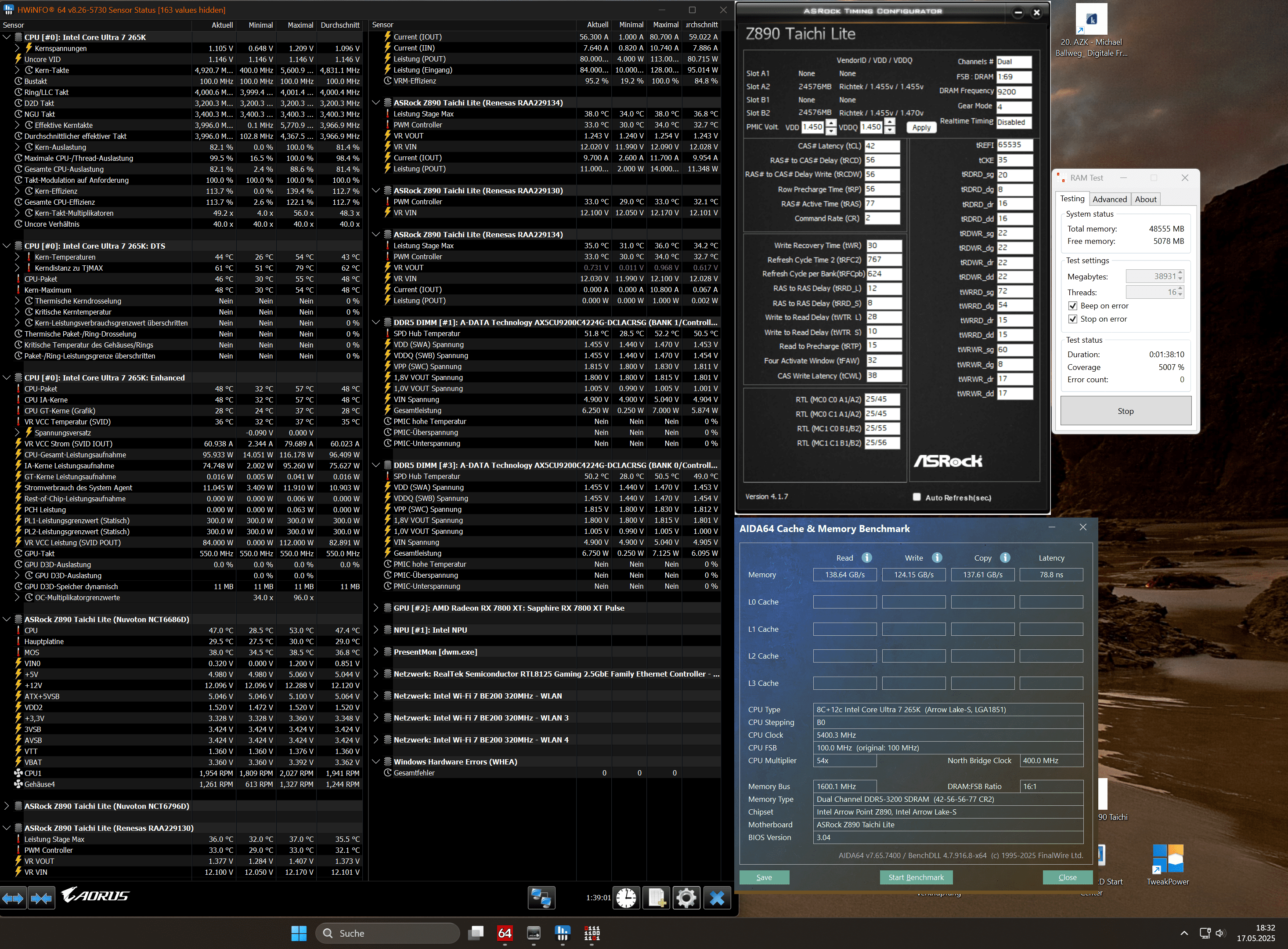Expand the Intel NPU sensor group
The width and height of the screenshot is (1288, 949).
click(x=376, y=630)
